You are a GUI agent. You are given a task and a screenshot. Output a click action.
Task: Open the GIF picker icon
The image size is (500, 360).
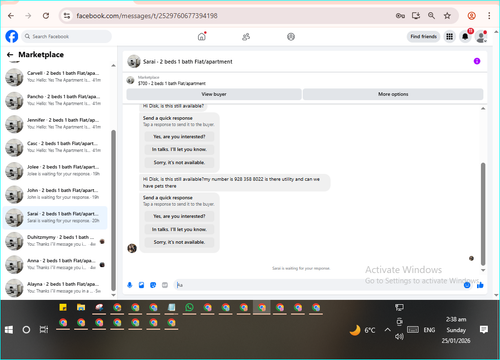point(165,285)
